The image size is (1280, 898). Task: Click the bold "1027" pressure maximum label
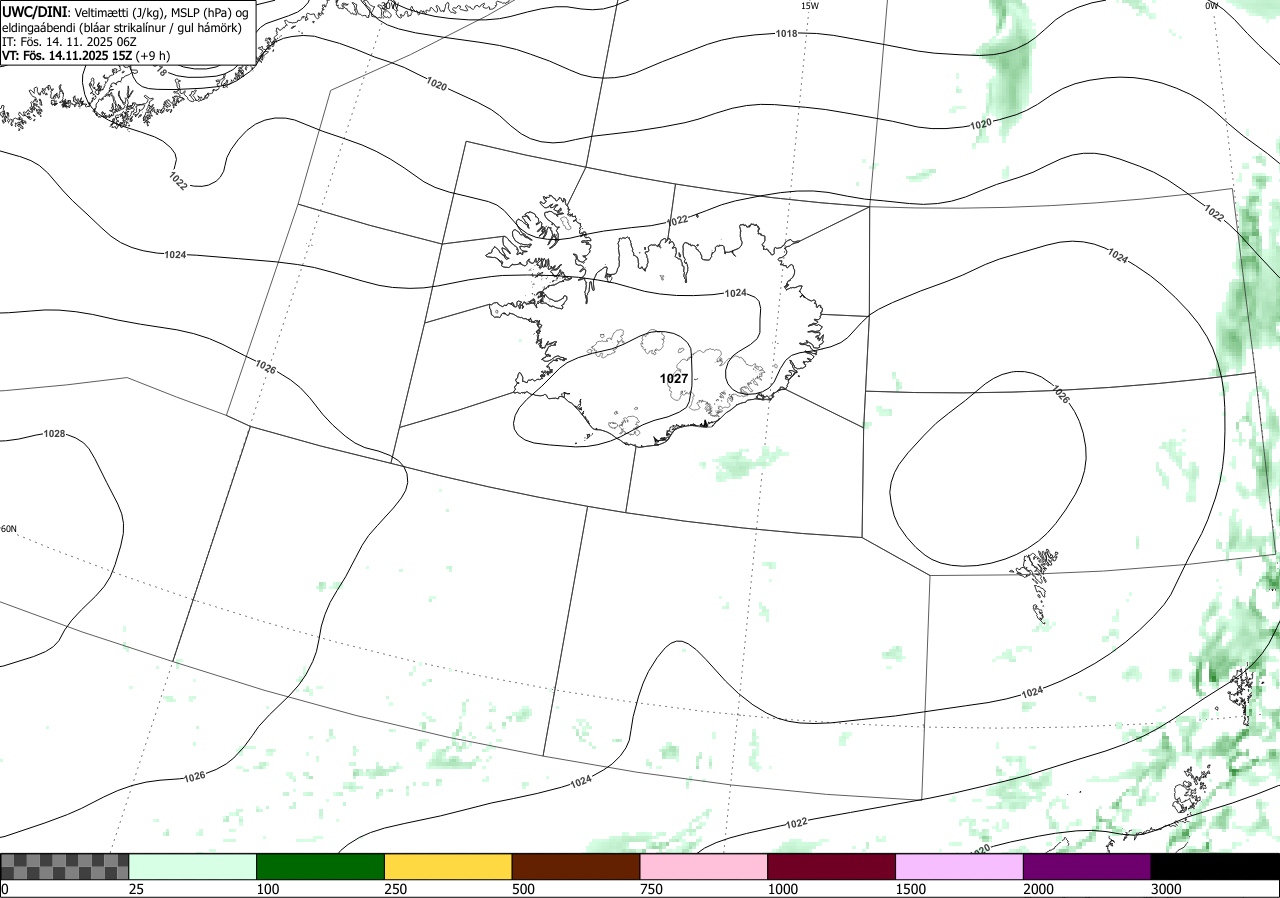674,379
